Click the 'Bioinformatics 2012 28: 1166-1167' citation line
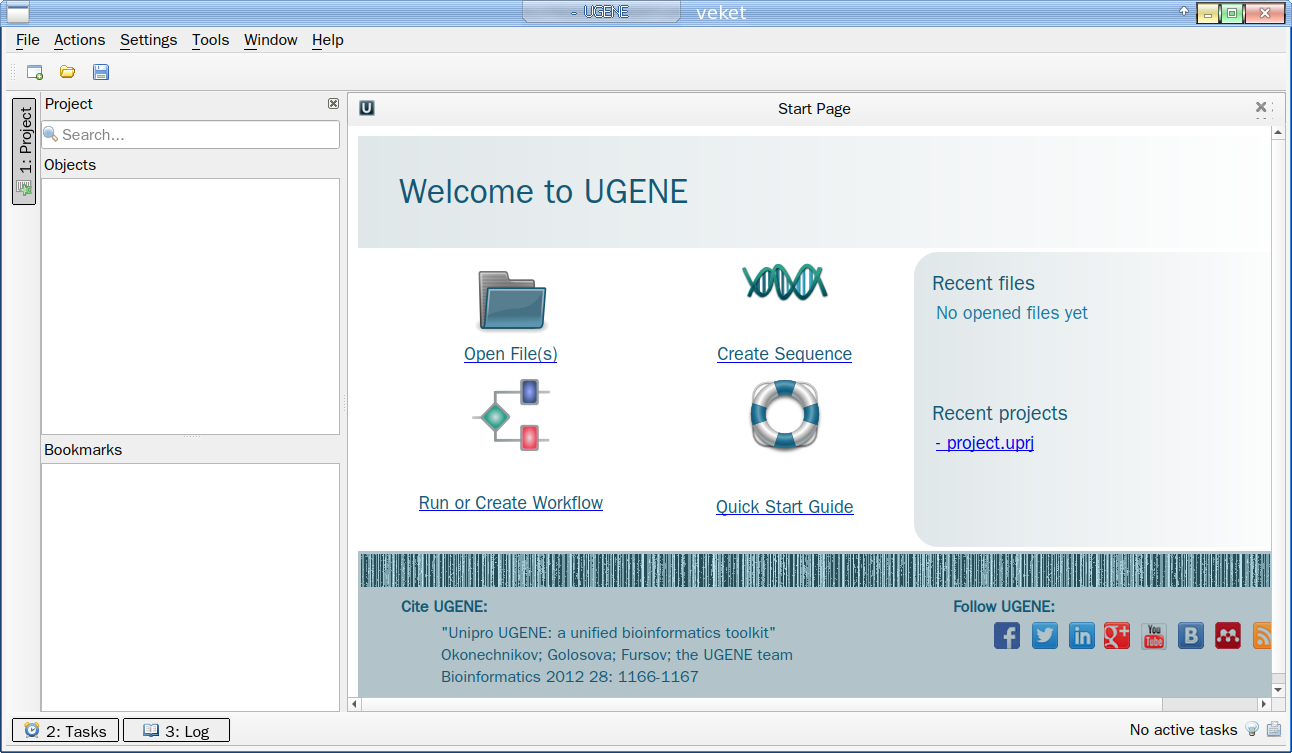 570,677
